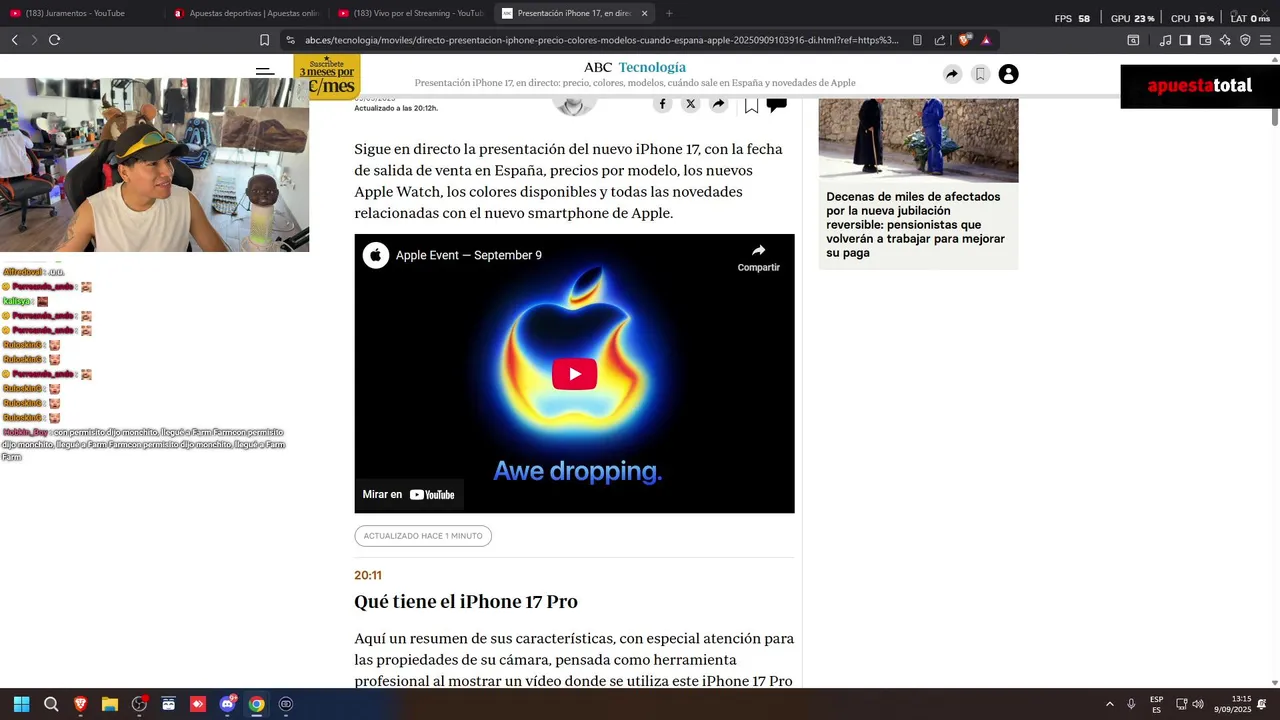
Task: Open Google Chrome from taskbar
Action: (x=257, y=704)
